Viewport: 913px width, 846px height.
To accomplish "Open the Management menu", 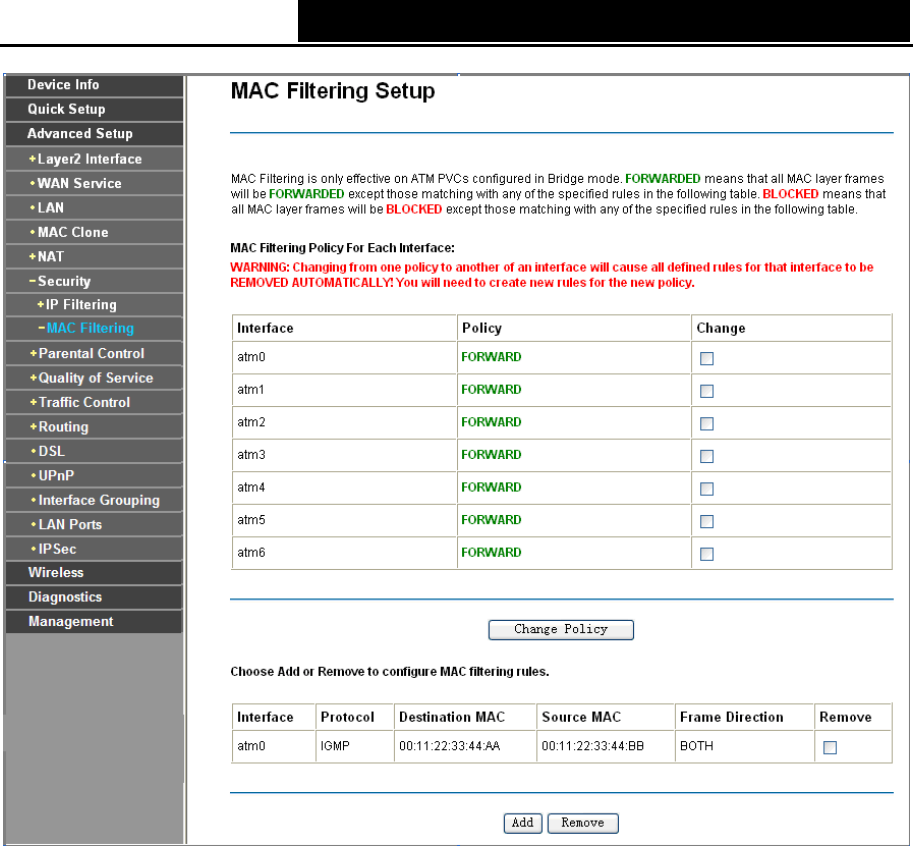I will tap(71, 622).
